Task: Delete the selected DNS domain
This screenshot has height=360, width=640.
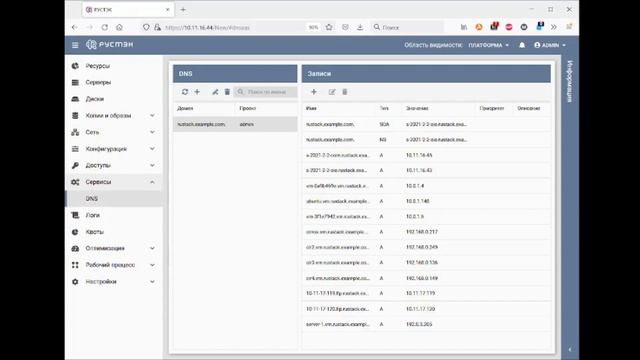Action: (227, 92)
